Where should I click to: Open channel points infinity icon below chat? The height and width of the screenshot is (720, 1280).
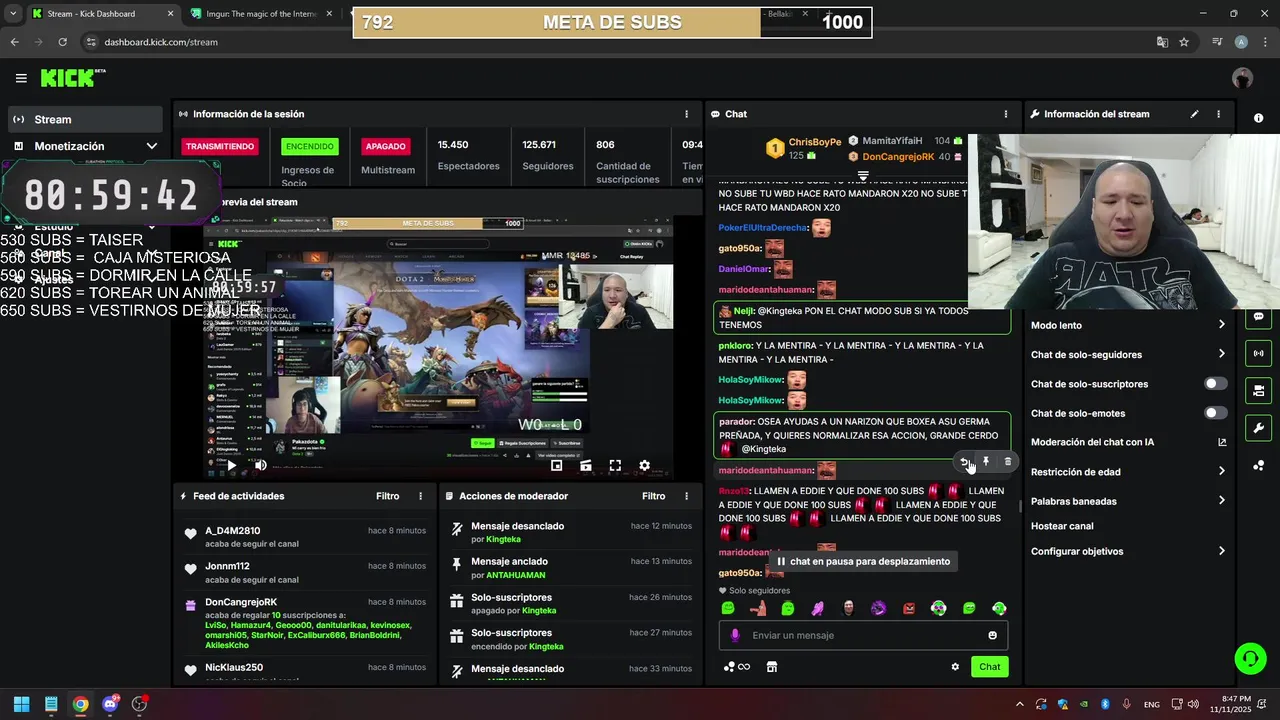click(737, 667)
